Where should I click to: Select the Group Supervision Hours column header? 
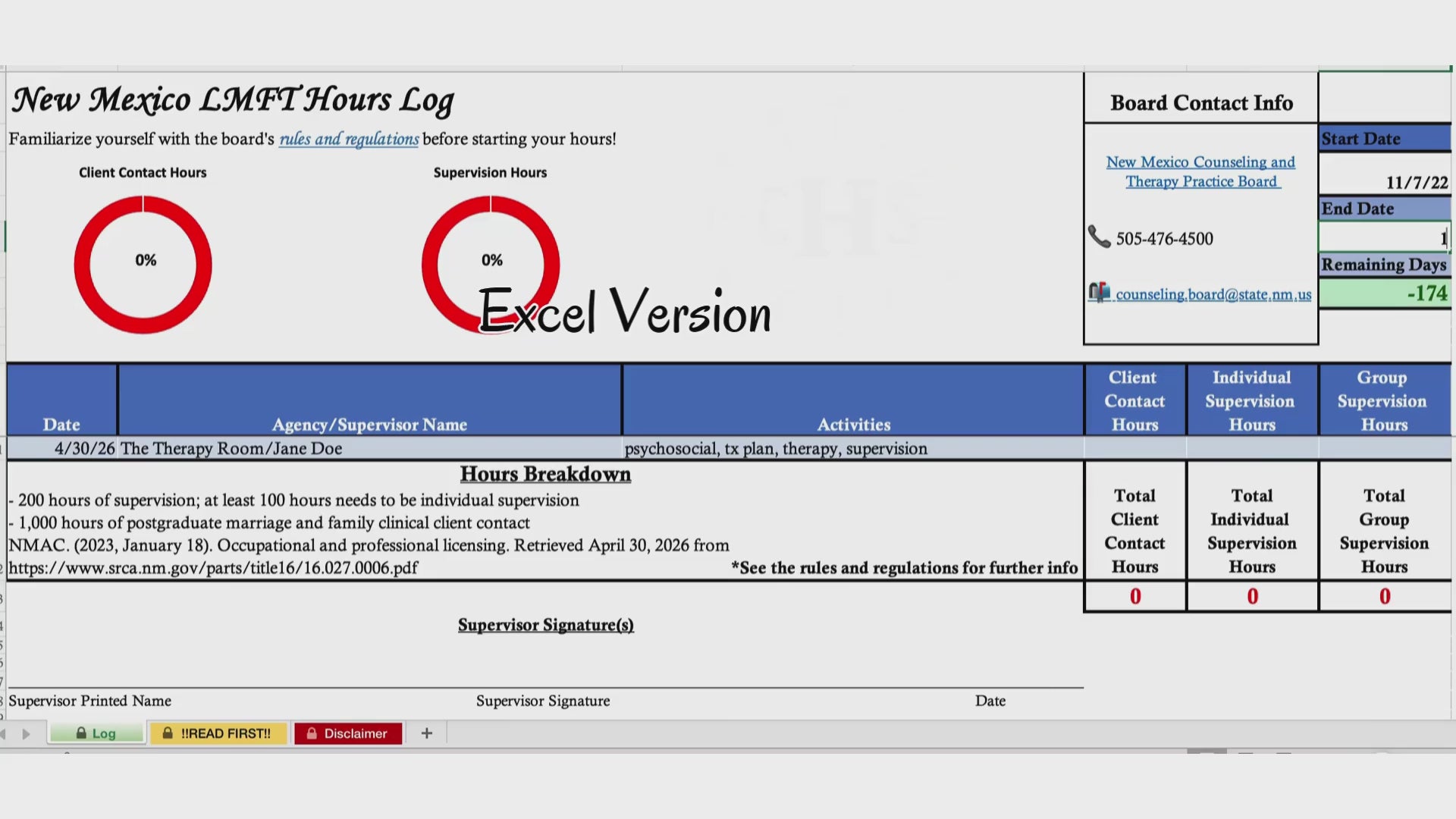pos(1385,400)
